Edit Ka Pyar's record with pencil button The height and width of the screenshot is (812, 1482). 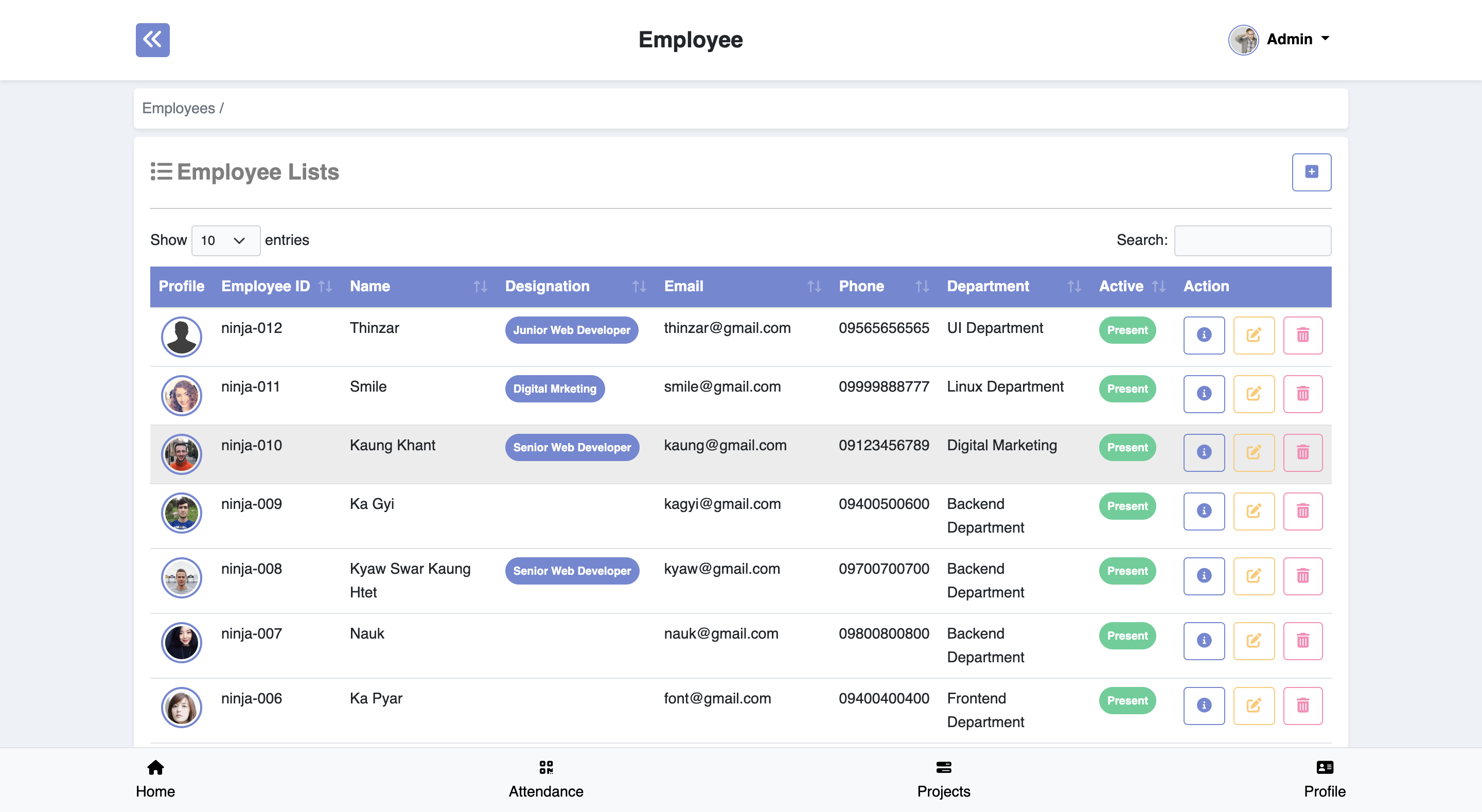click(1254, 705)
